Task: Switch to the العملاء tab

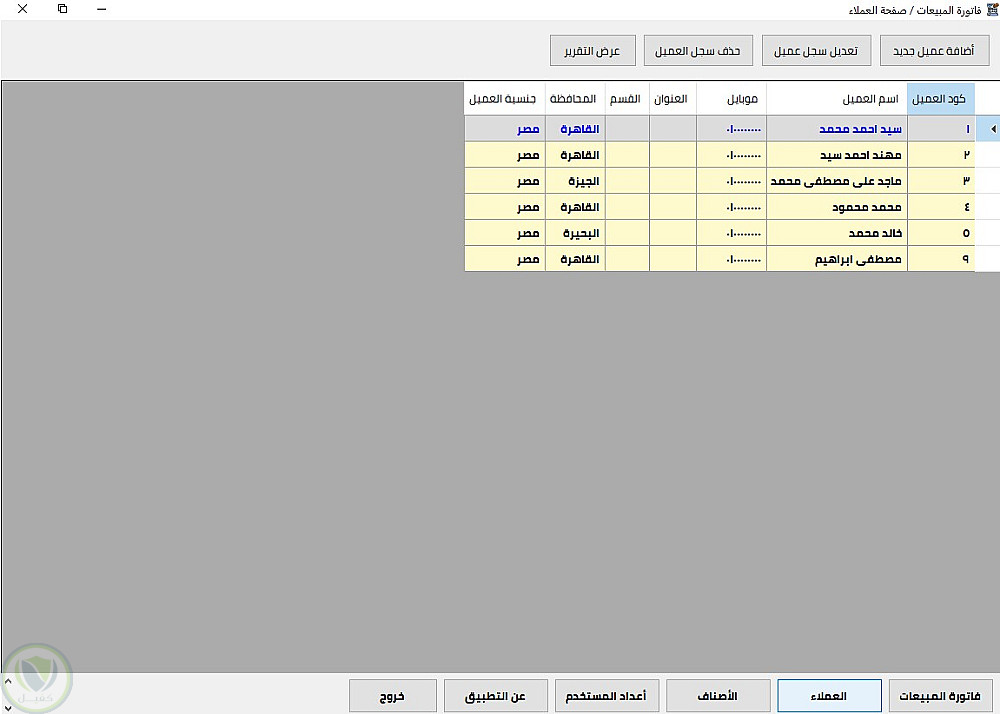Action: pyautogui.click(x=829, y=696)
